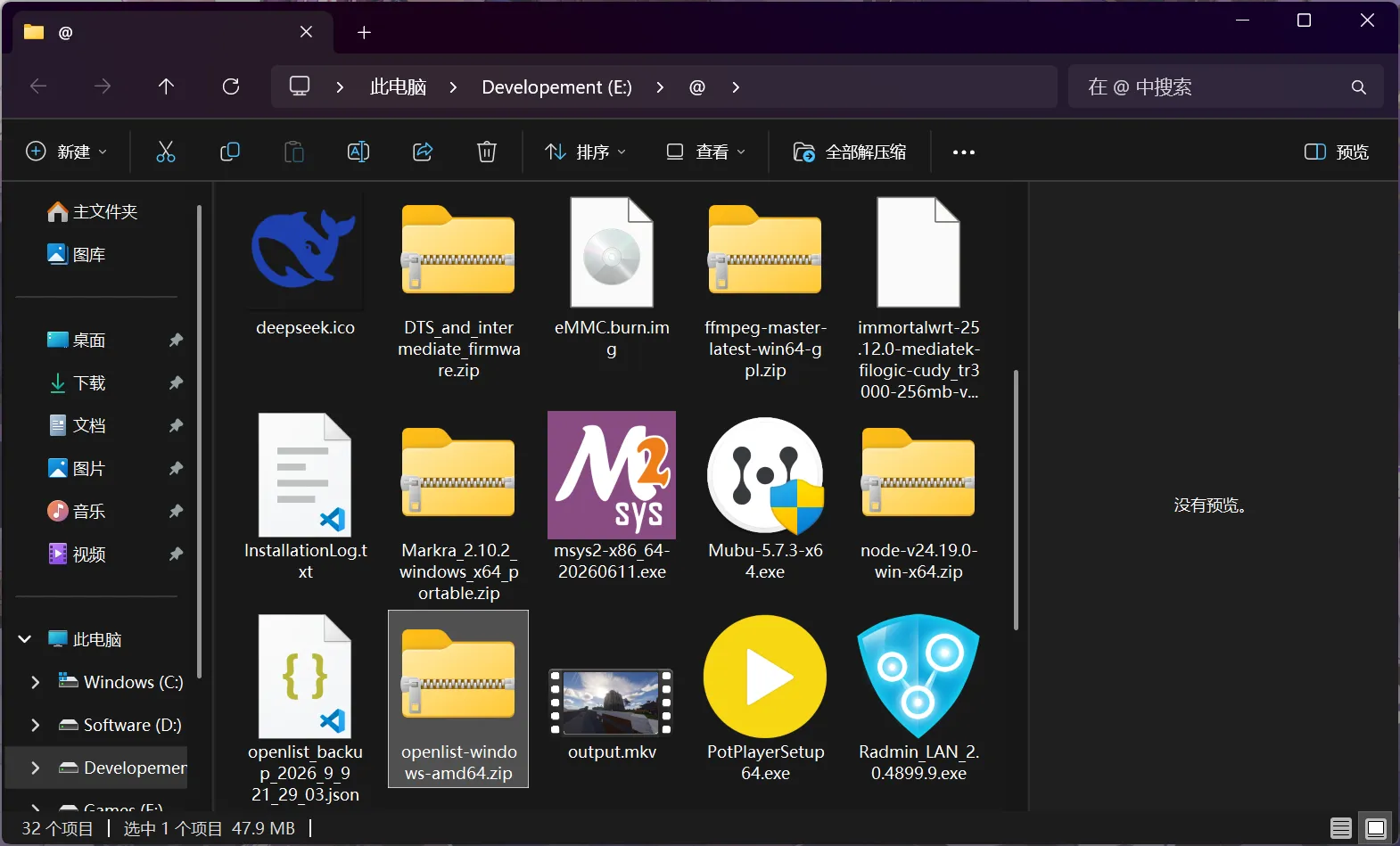Viewport: 1400px width, 846px height.
Task: Open Desktop quick access folder
Action: [x=77, y=340]
